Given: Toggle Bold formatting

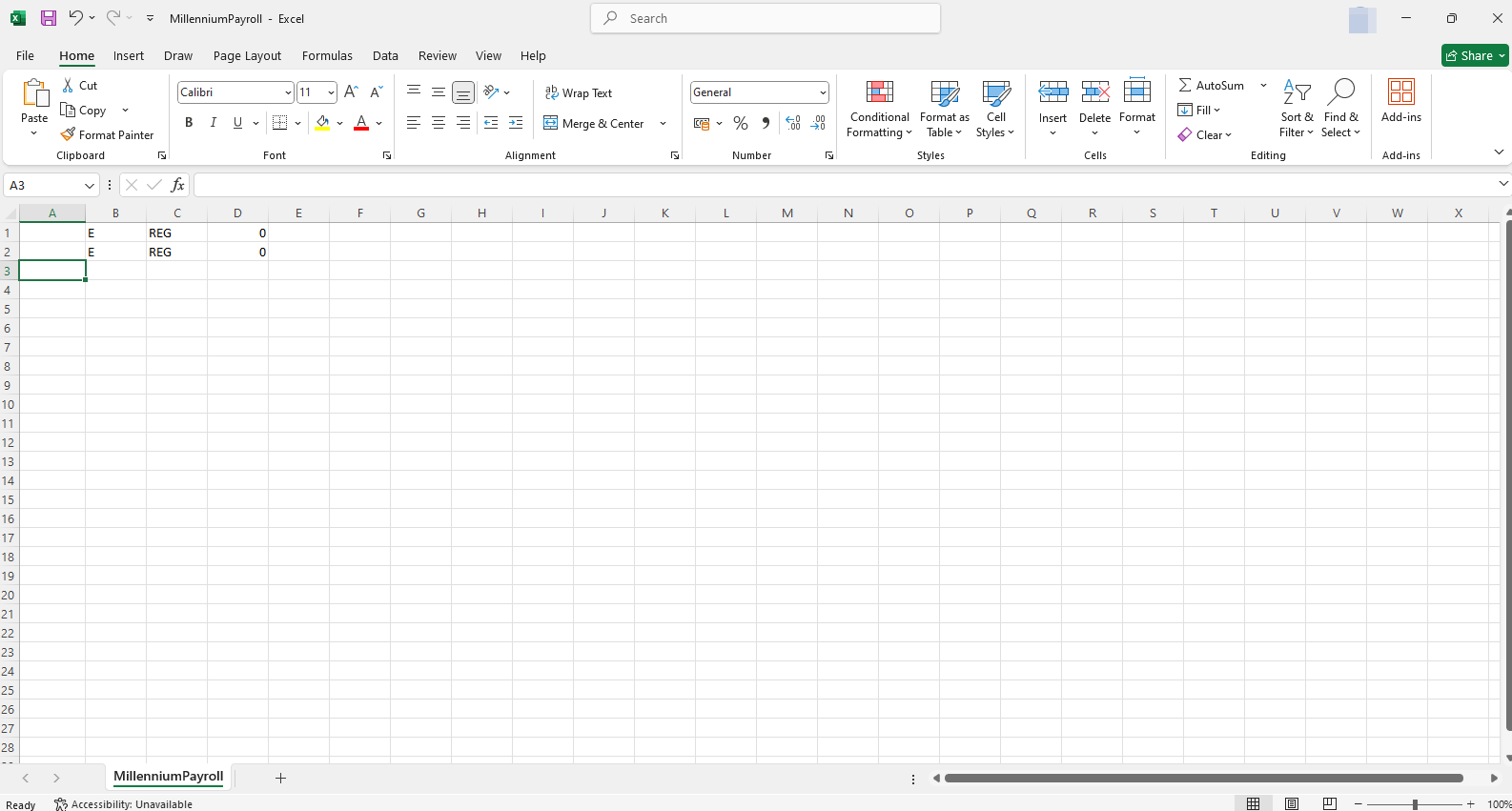Looking at the screenshot, I should [x=189, y=123].
